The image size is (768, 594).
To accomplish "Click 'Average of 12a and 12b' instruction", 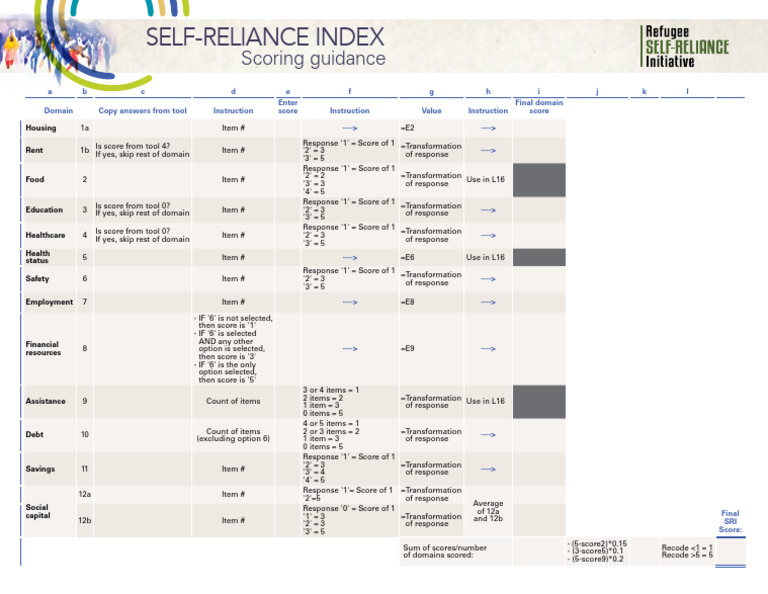I will tap(488, 511).
